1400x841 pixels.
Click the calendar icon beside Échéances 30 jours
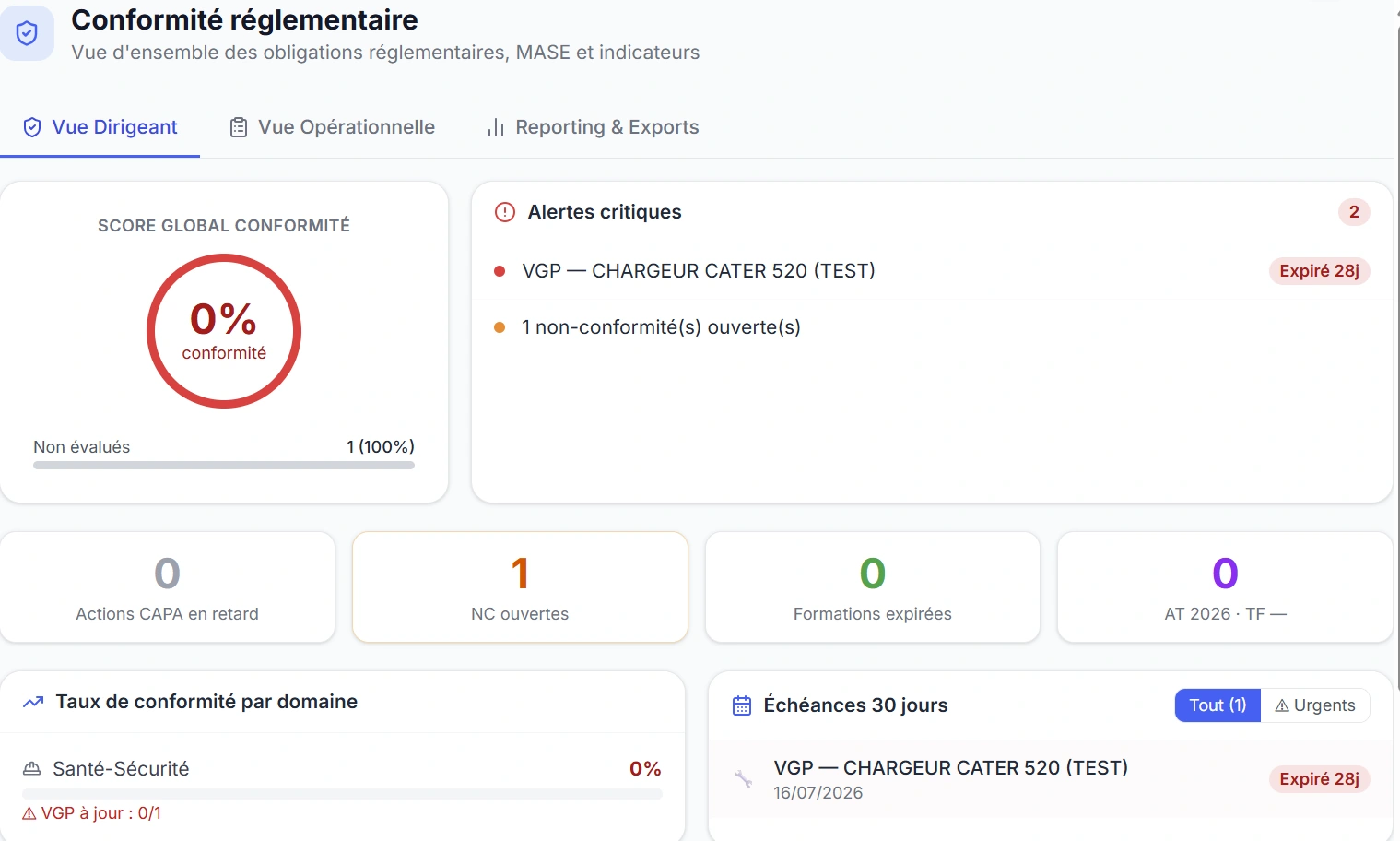pos(742,705)
